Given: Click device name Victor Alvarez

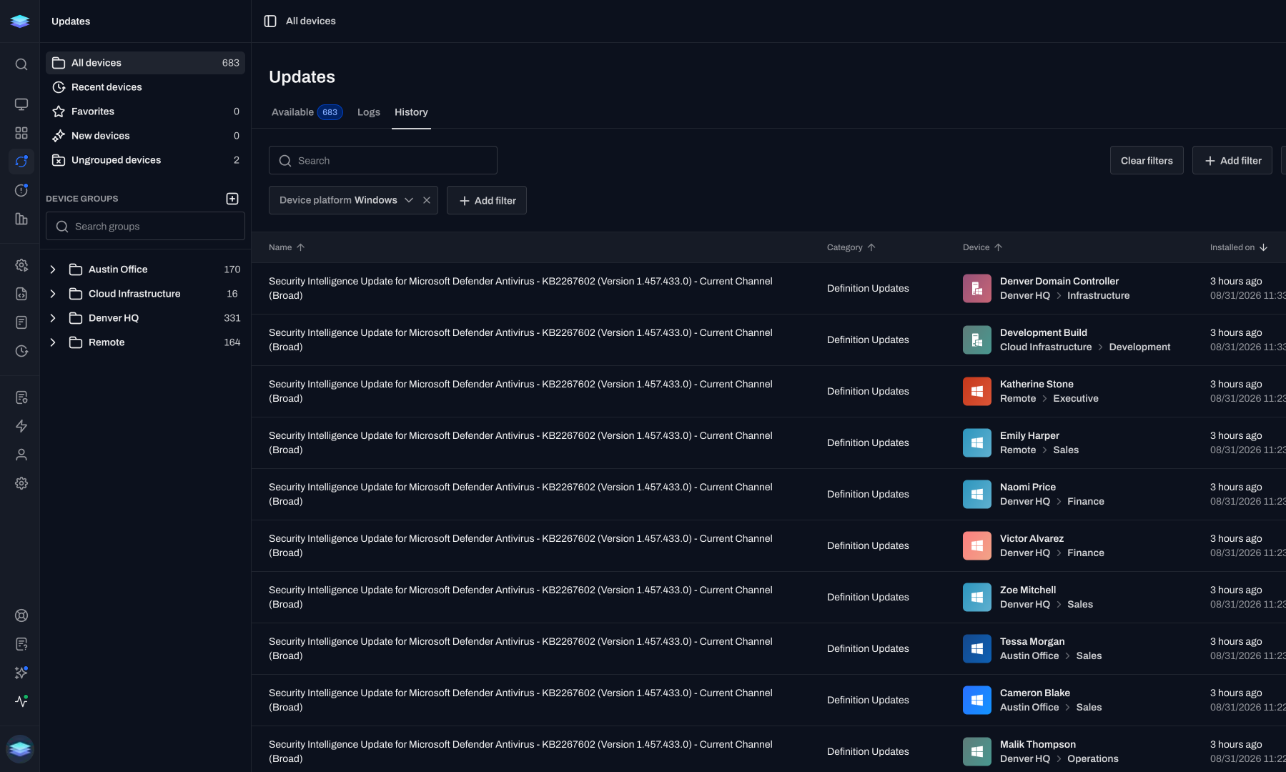Looking at the screenshot, I should click(1031, 539).
